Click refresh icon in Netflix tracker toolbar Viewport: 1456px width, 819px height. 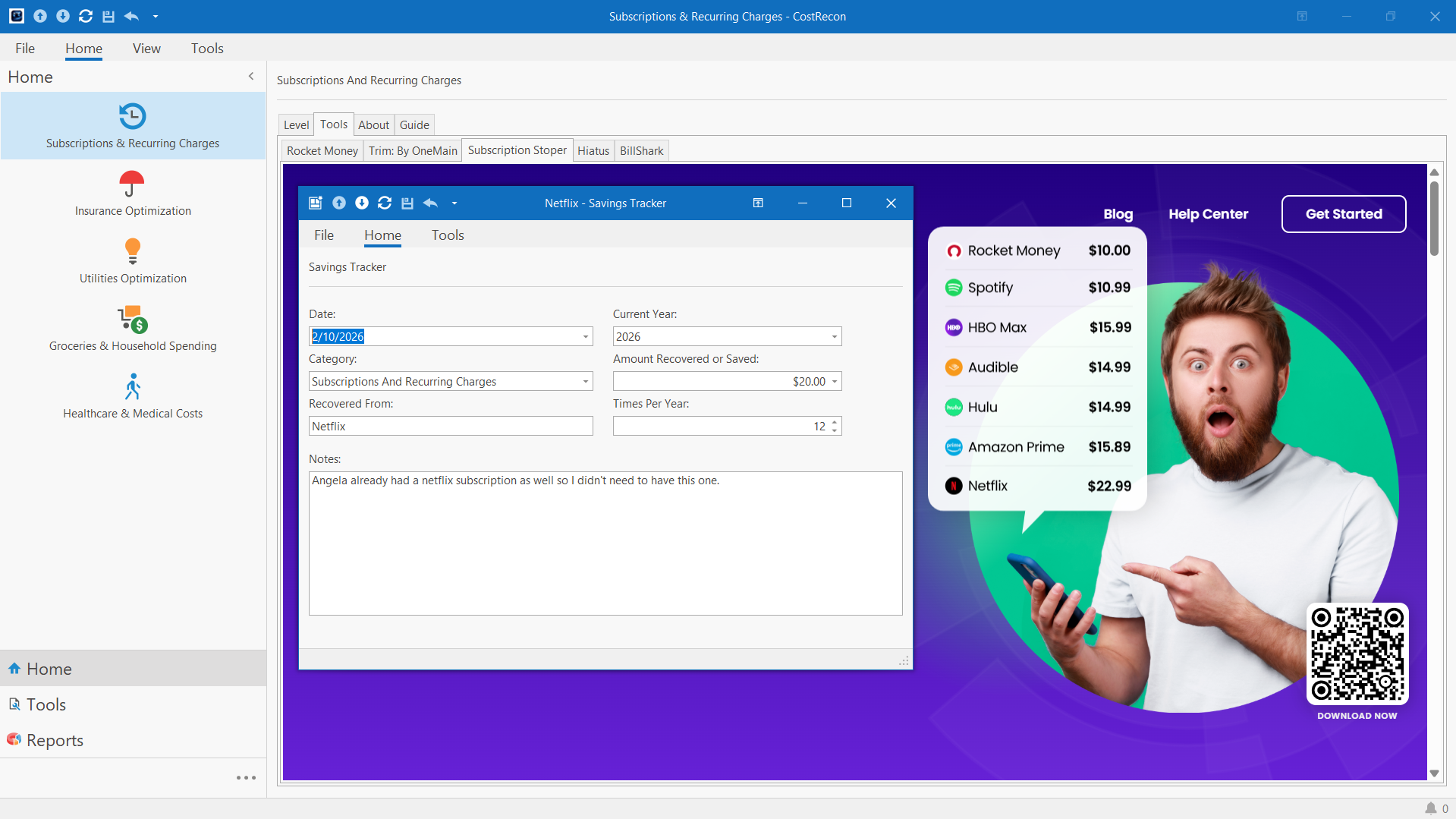(x=385, y=203)
